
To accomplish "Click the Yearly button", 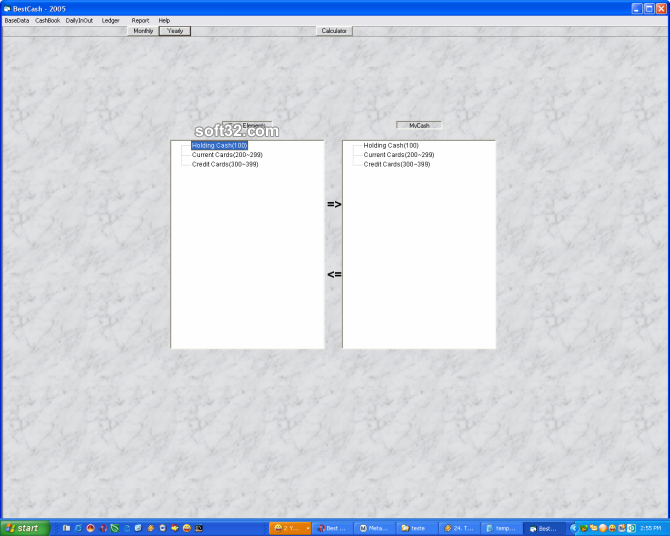I will (x=175, y=31).
